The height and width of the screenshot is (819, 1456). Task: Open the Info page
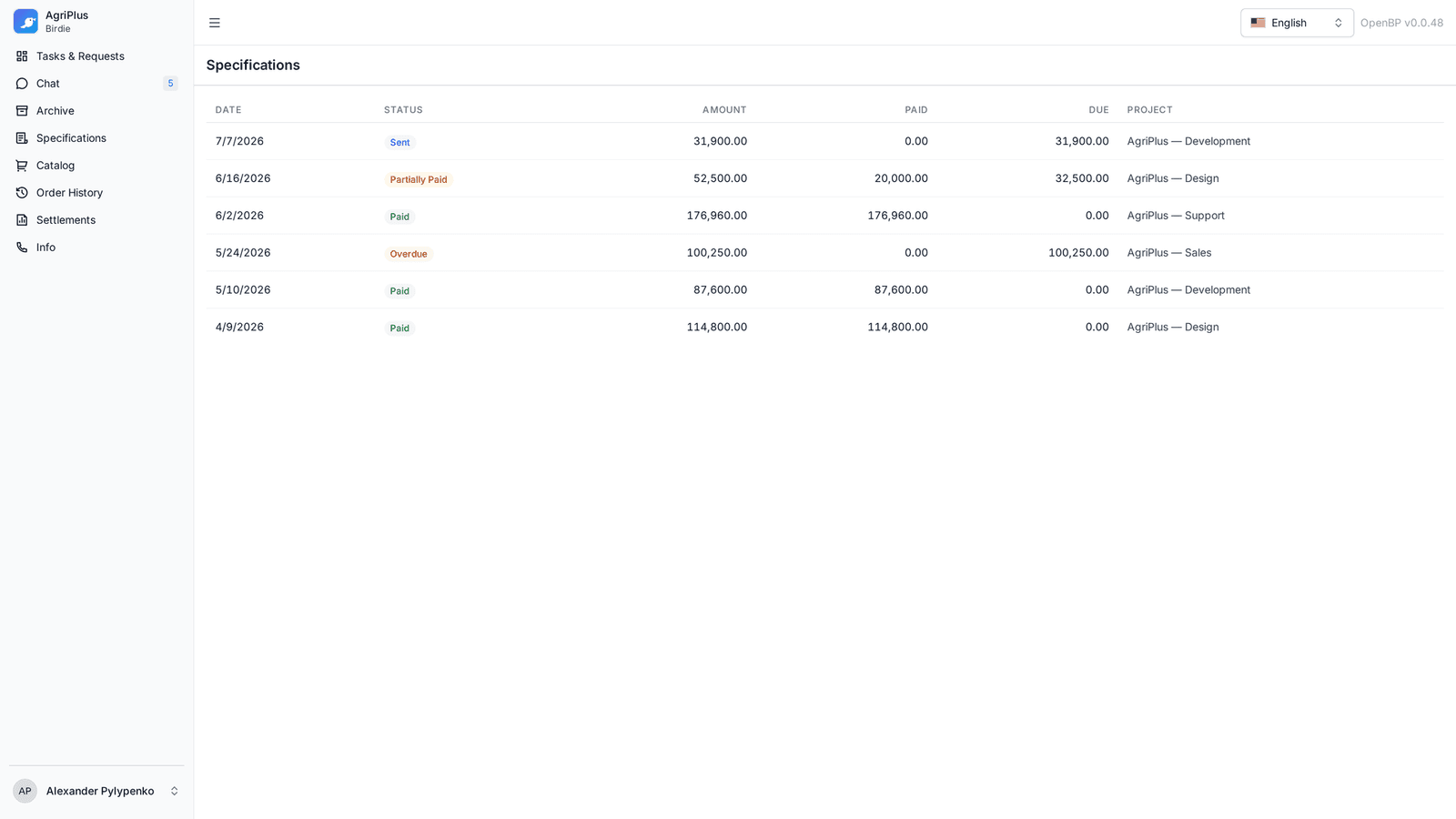point(96,248)
